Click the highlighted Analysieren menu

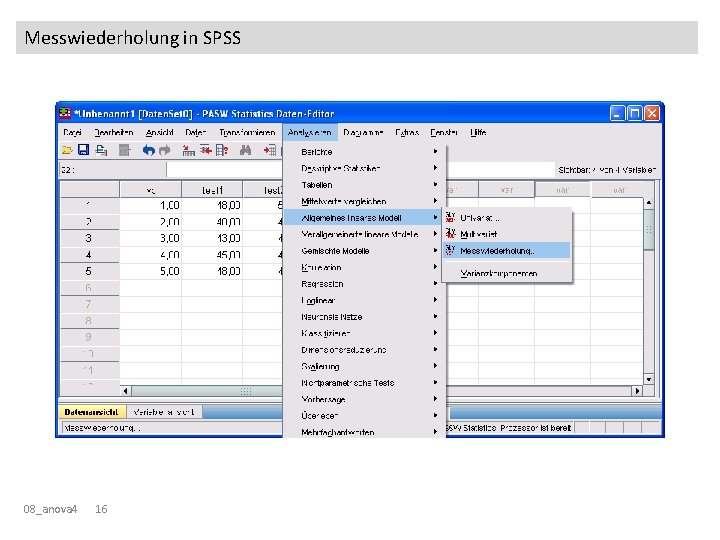pyautogui.click(x=309, y=132)
